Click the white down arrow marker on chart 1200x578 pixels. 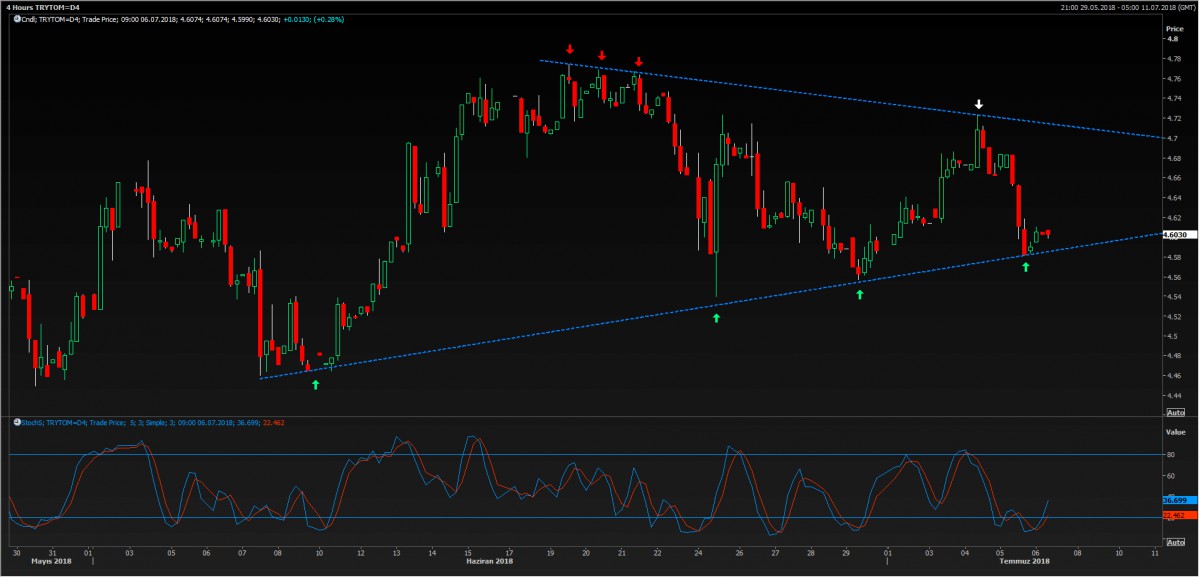[x=980, y=104]
